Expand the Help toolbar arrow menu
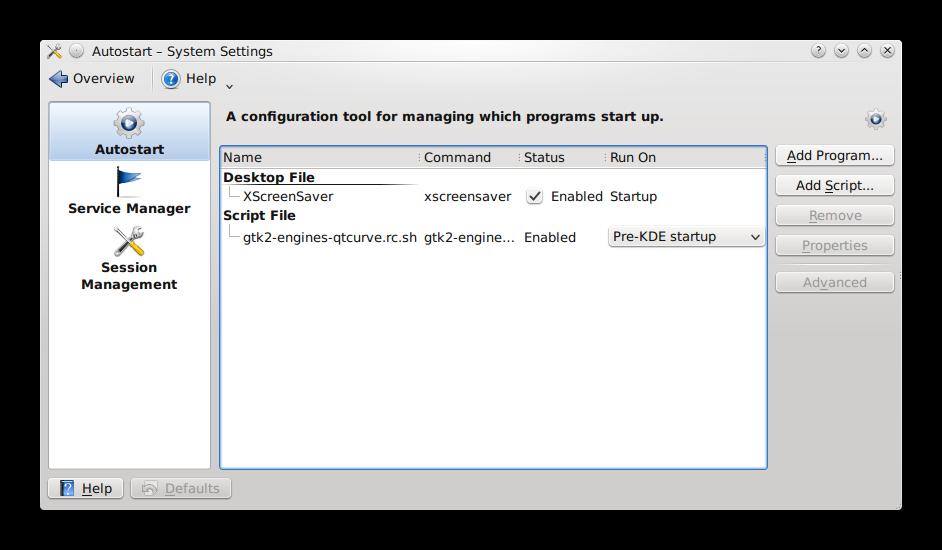The width and height of the screenshot is (942, 550). [230, 86]
